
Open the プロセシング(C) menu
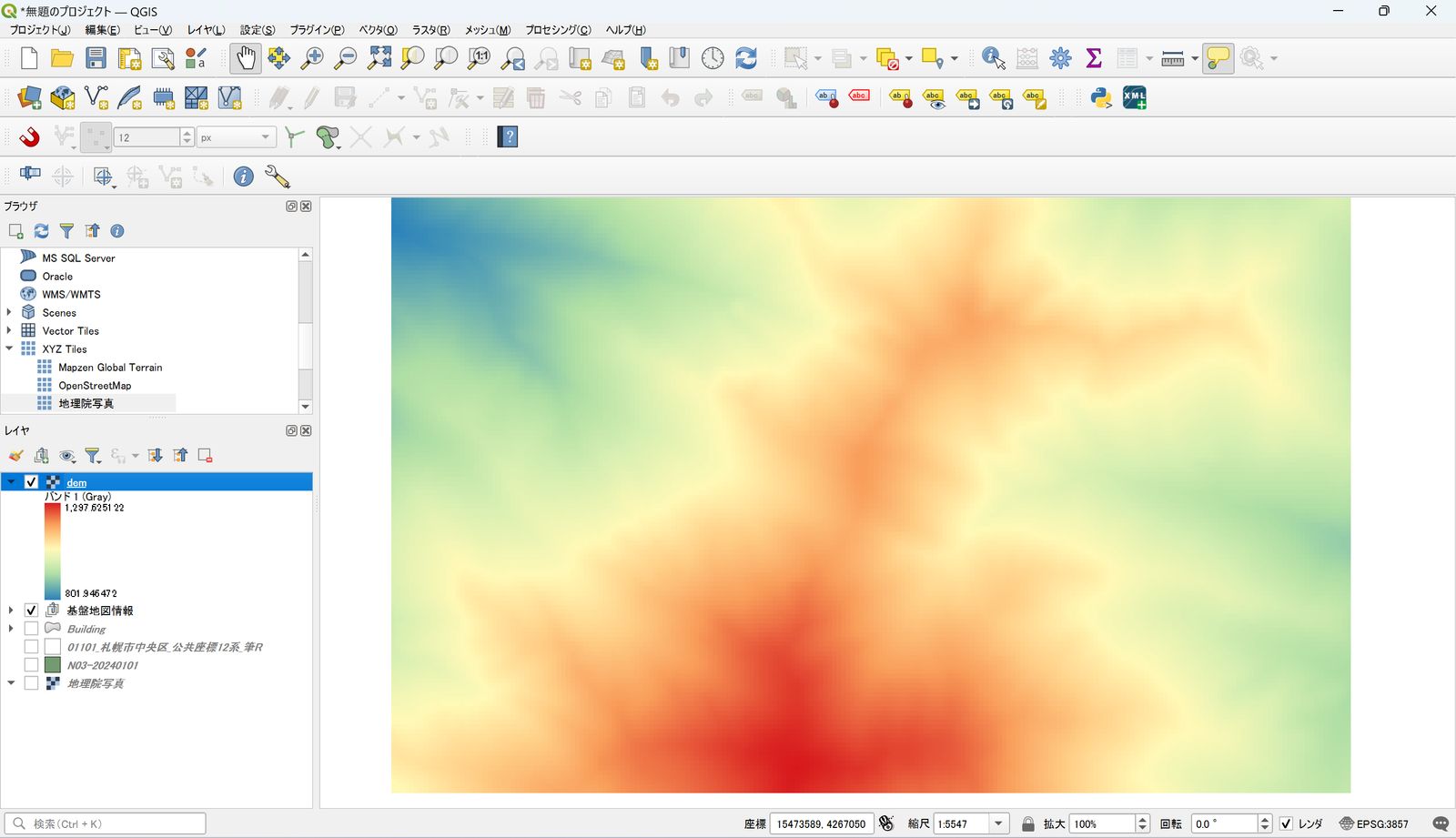coord(558,30)
